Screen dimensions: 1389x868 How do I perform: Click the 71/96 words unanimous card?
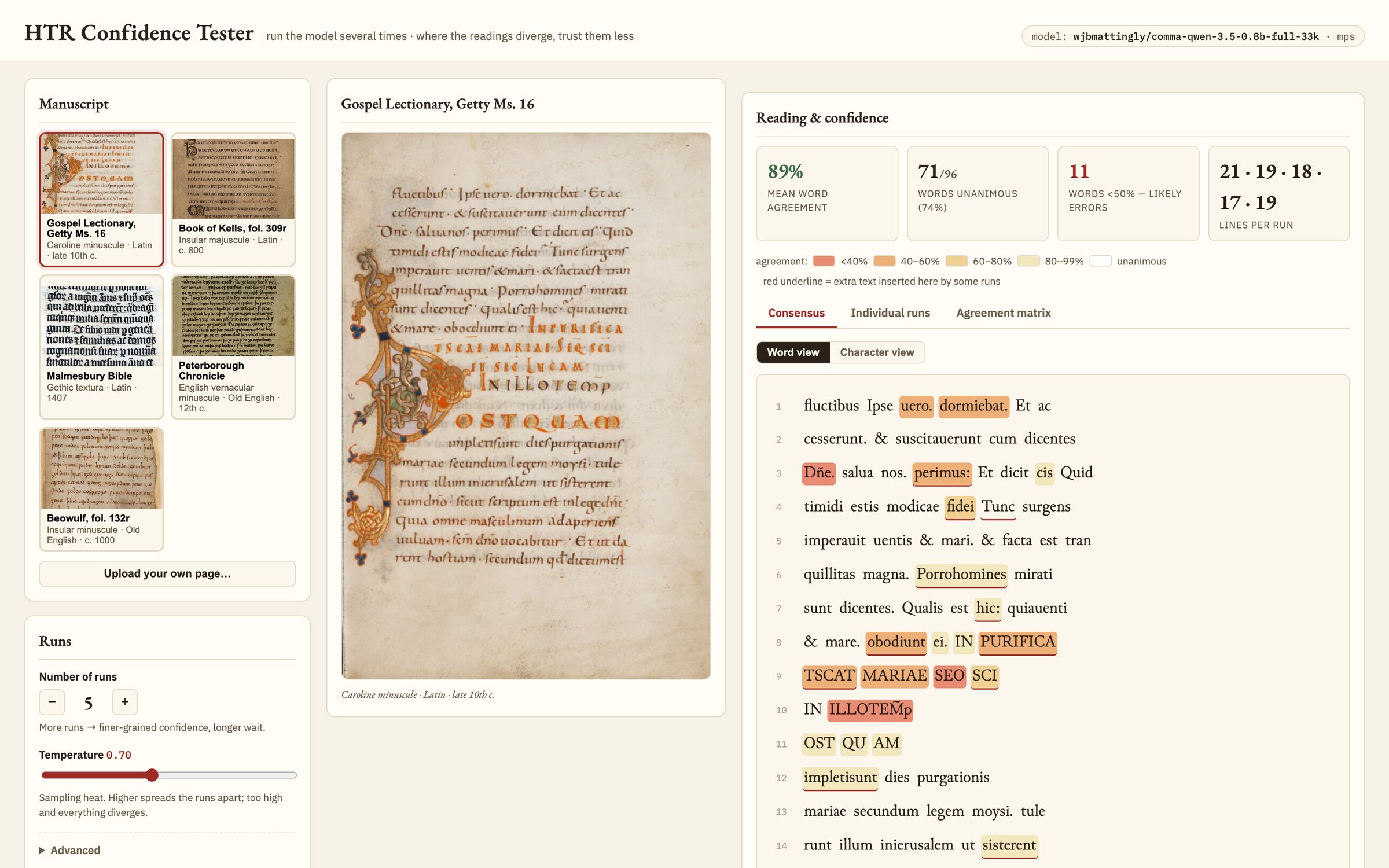pos(978,193)
